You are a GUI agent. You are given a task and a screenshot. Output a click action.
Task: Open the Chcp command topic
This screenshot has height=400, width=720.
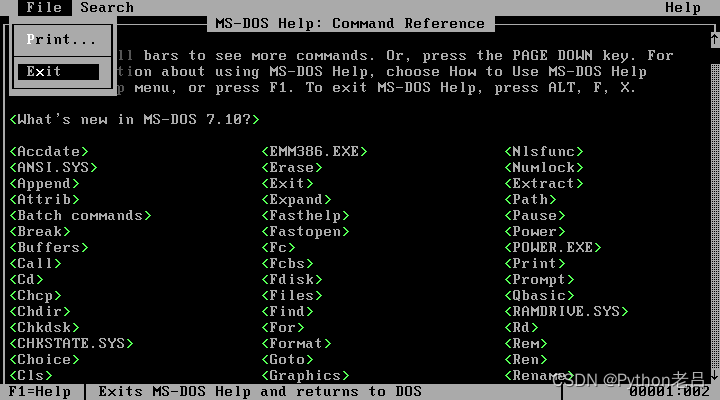(x=35, y=296)
